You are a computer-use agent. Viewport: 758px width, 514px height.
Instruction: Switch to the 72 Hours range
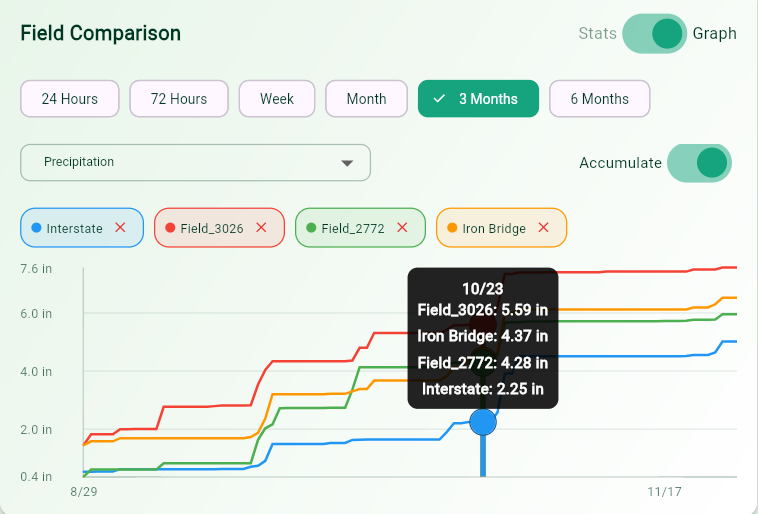[179, 99]
